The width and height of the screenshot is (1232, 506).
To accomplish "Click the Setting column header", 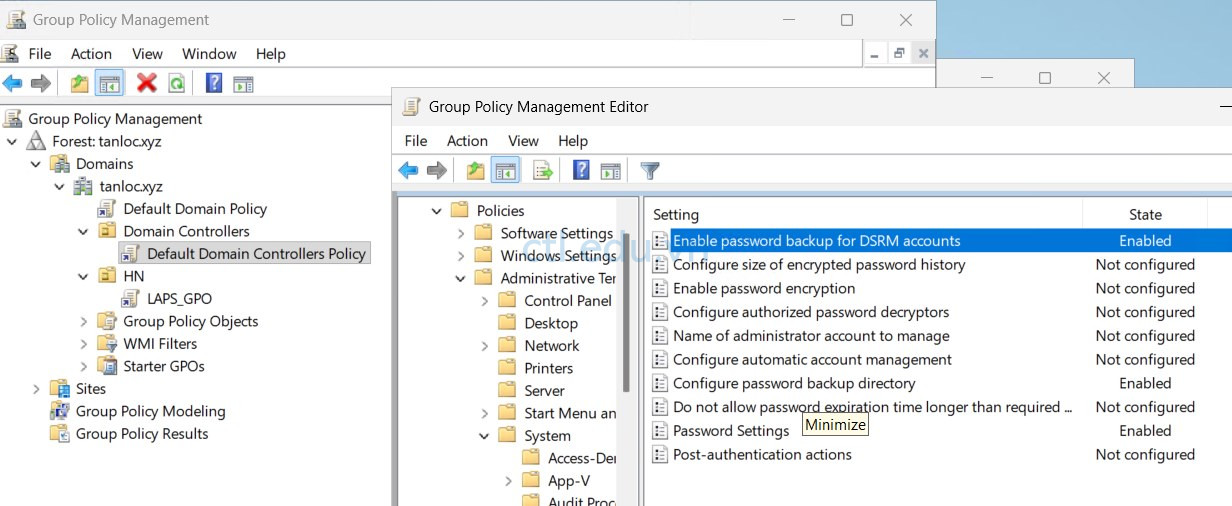I will (864, 214).
